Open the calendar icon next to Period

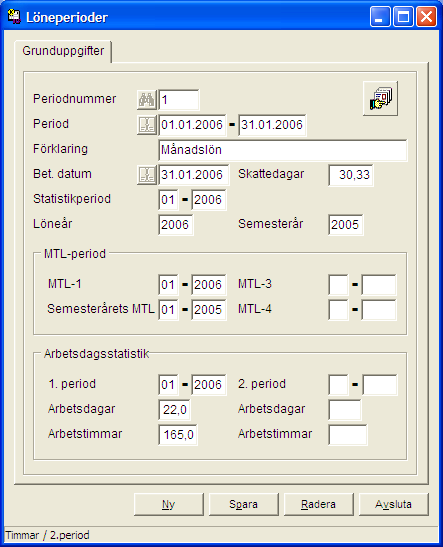click(147, 125)
